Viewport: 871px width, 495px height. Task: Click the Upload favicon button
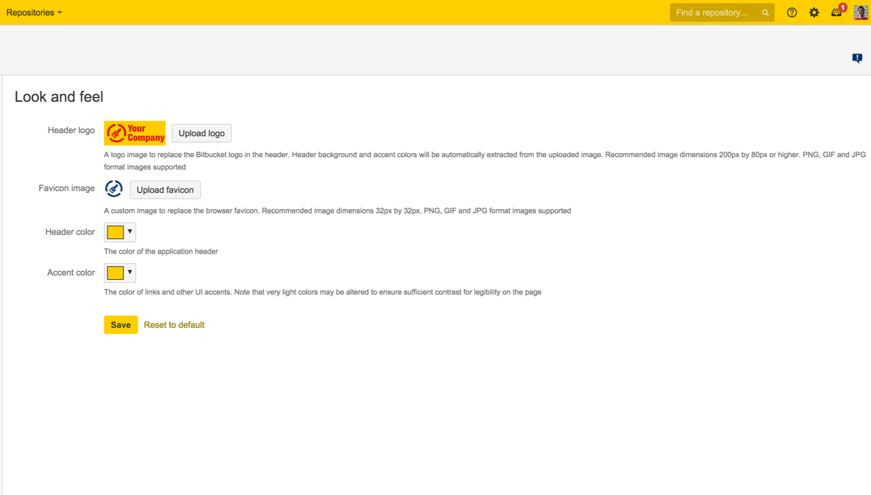tap(165, 190)
